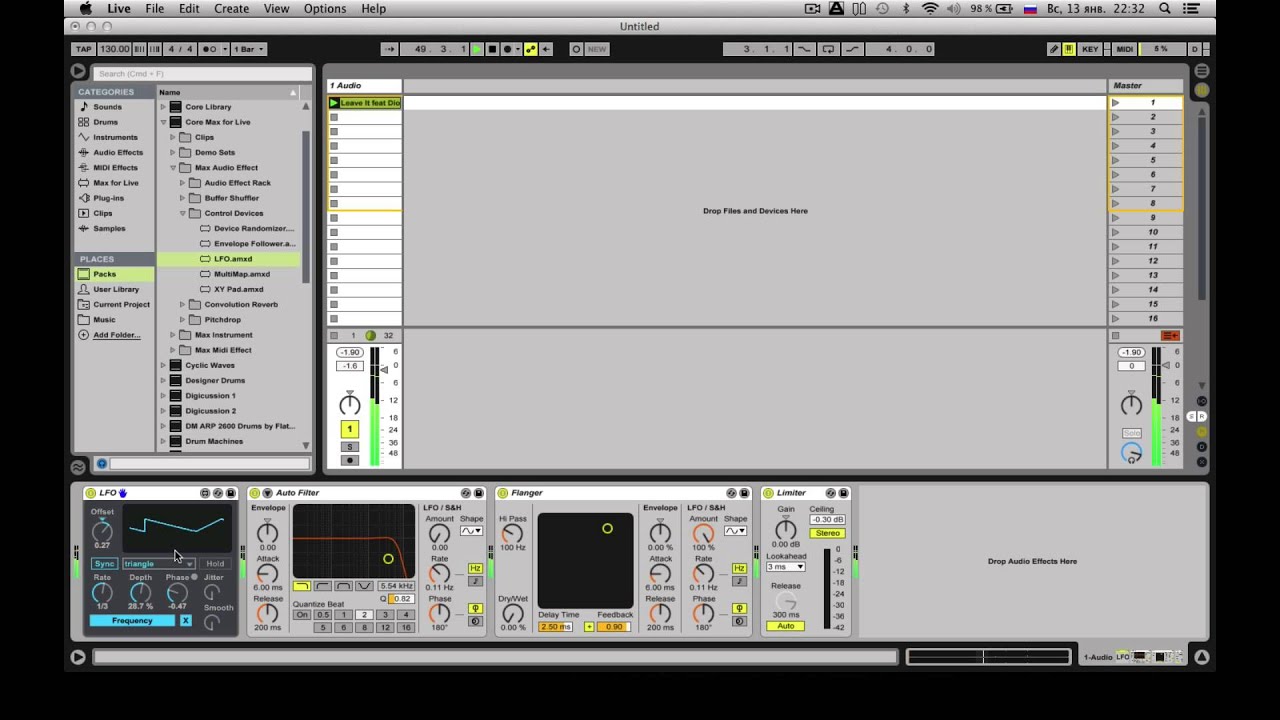This screenshot has height=720, width=1280.
Task: Collapse the Control Devices folder
Action: click(x=183, y=213)
